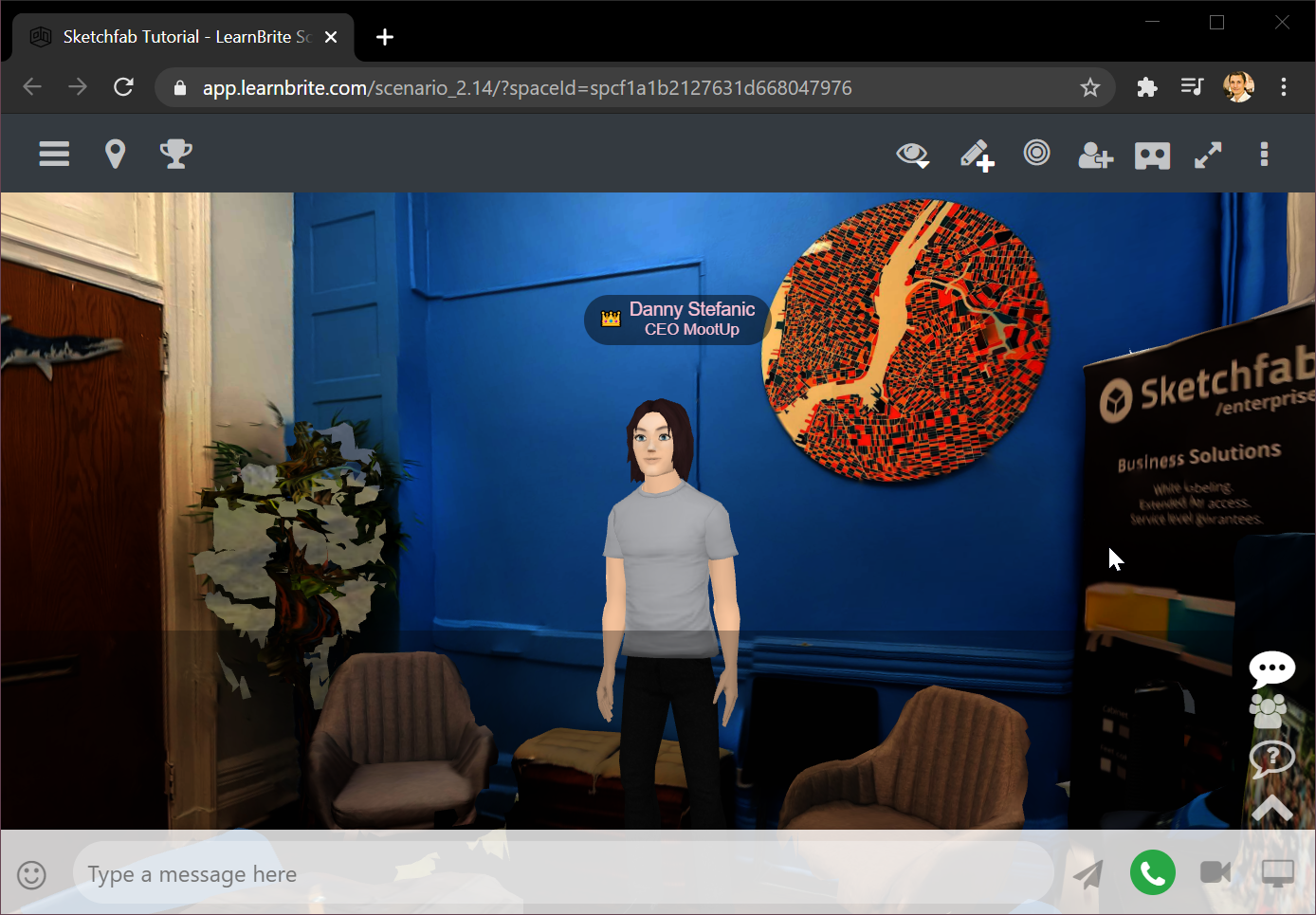Open the help question bubble
Screen dimensions: 1316x915
click(x=1272, y=759)
